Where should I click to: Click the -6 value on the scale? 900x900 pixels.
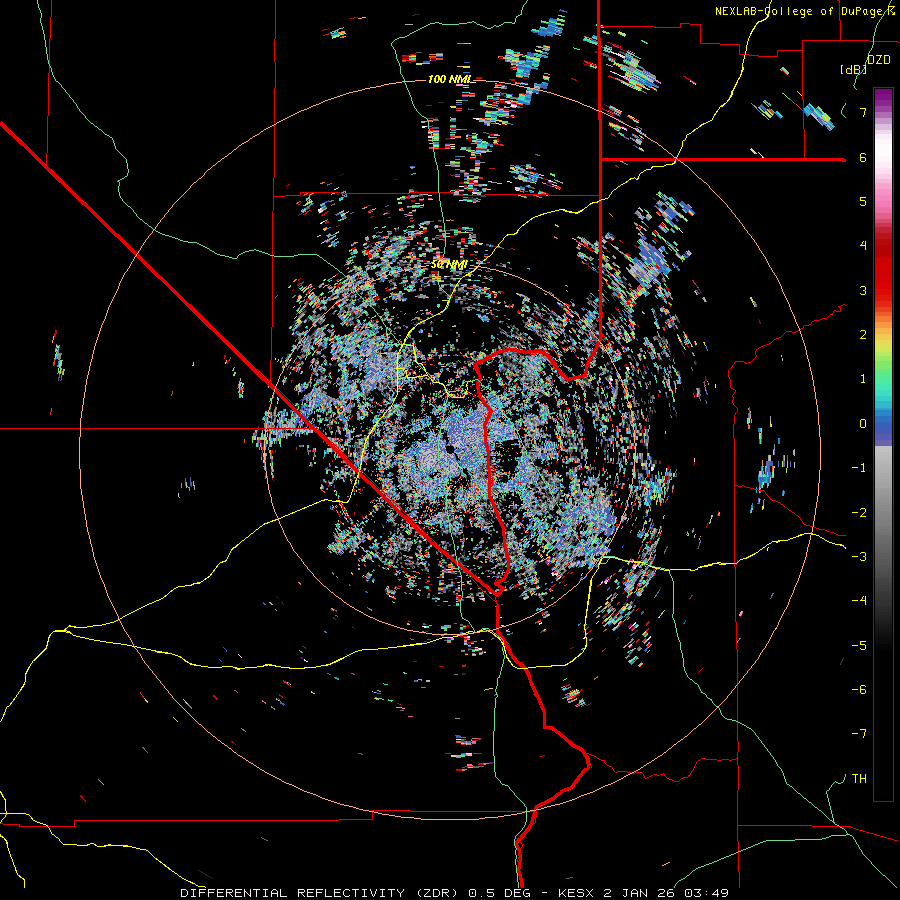[859, 690]
